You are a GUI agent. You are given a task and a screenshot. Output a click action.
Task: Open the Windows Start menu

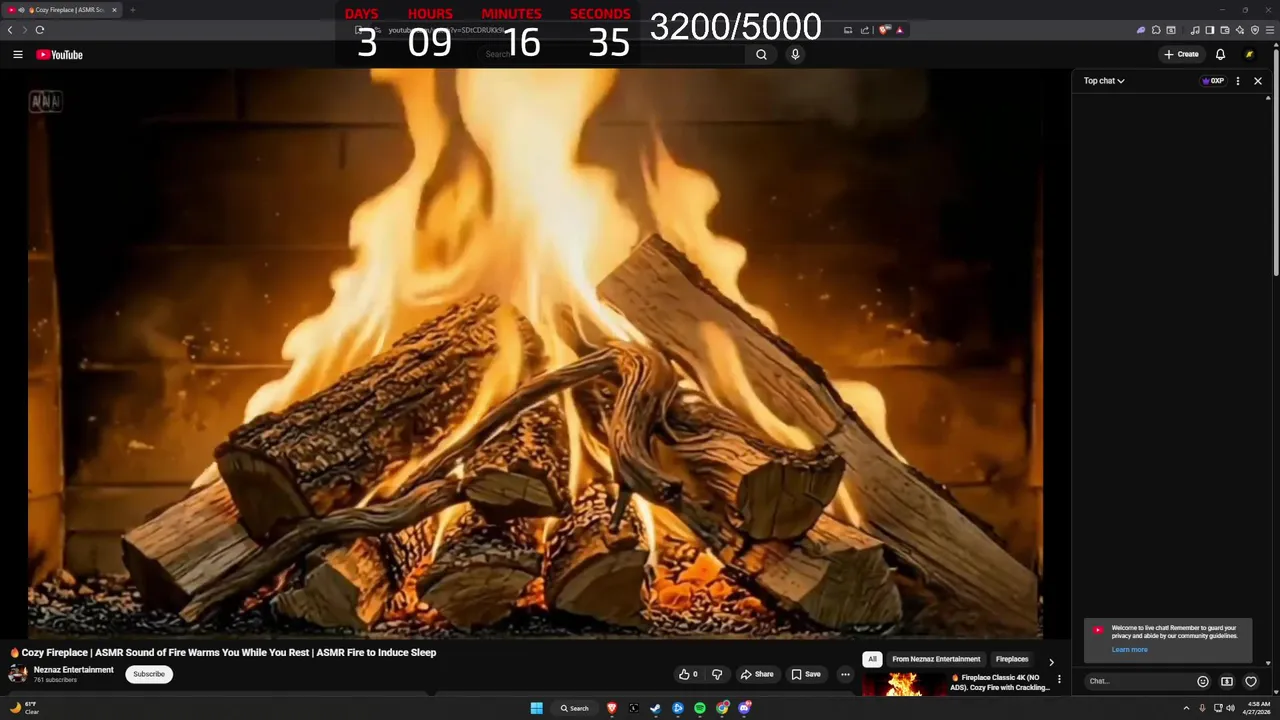point(537,708)
